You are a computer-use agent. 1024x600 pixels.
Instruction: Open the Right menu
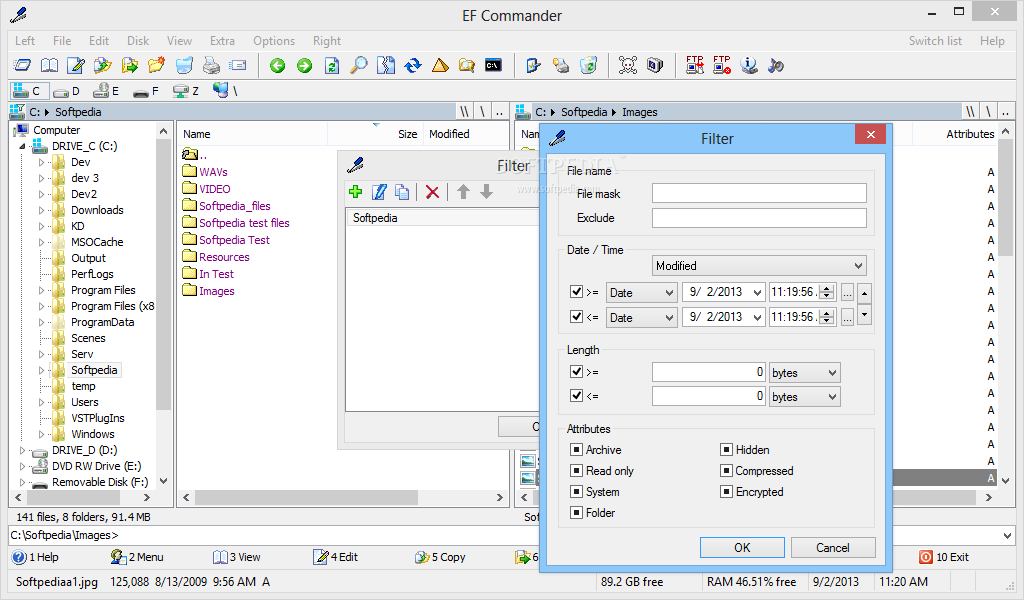click(x=327, y=40)
